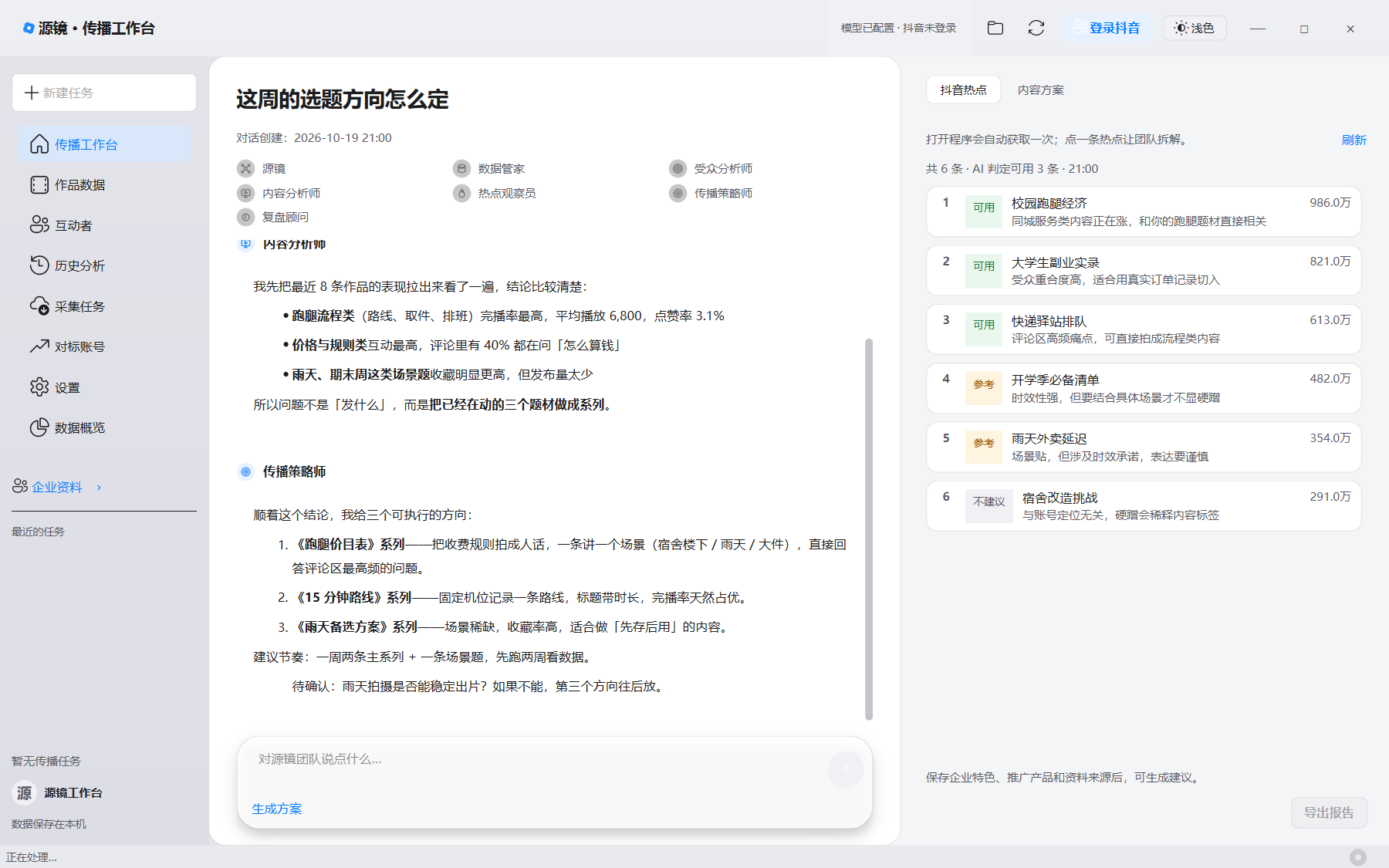Click the 新建任务 button
This screenshot has height=868, width=1389.
tap(104, 93)
